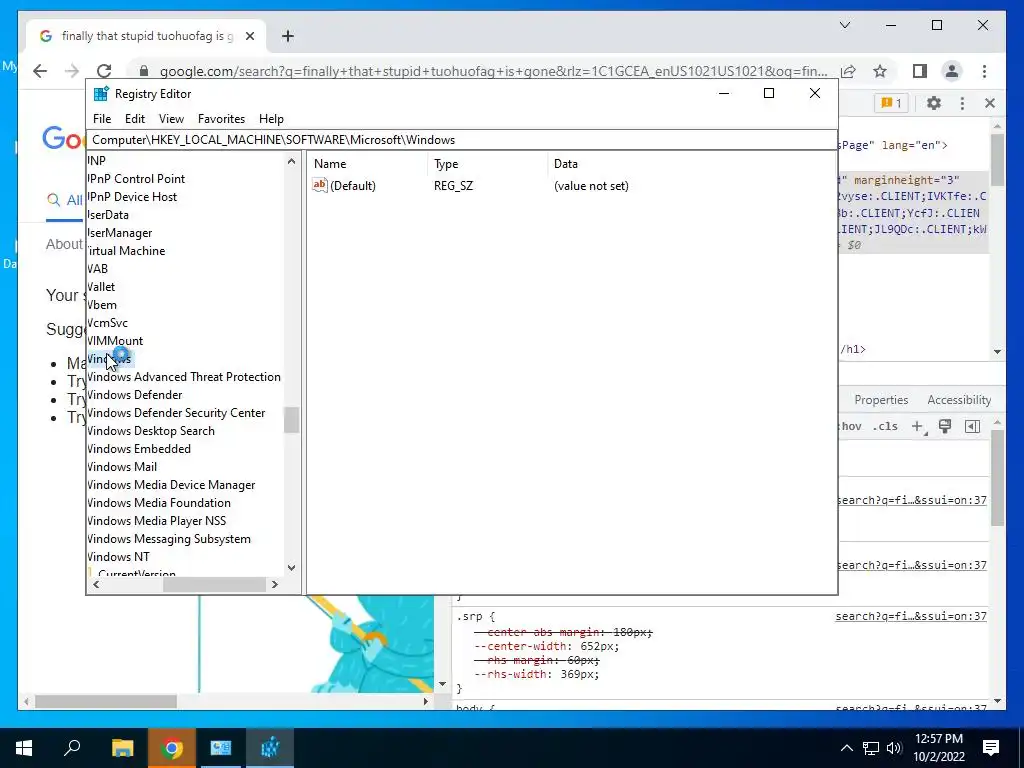This screenshot has width=1024, height=768.
Task: Click tree pane scroll right arrow
Action: point(275,584)
